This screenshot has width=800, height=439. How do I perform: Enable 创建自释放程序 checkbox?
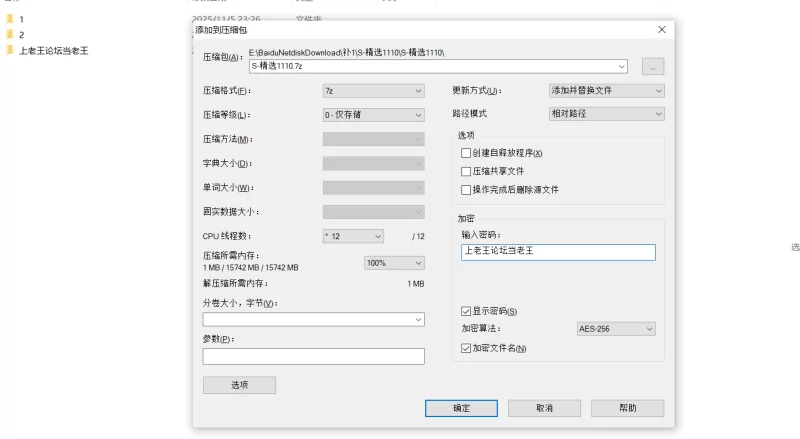pyautogui.click(x=466, y=153)
